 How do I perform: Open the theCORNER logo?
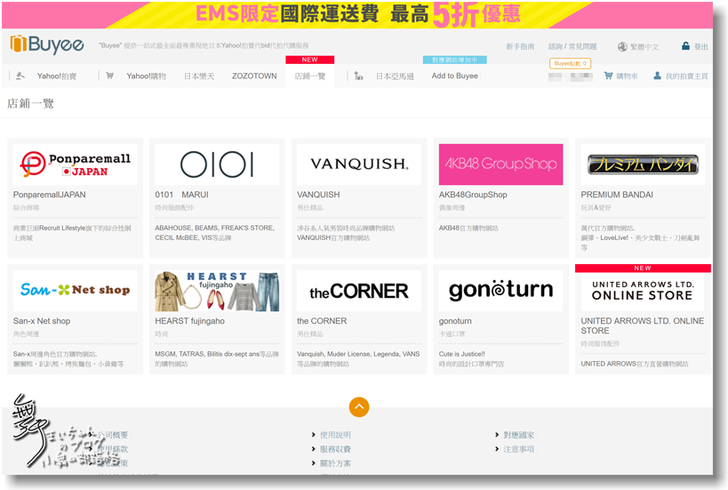pos(359,290)
